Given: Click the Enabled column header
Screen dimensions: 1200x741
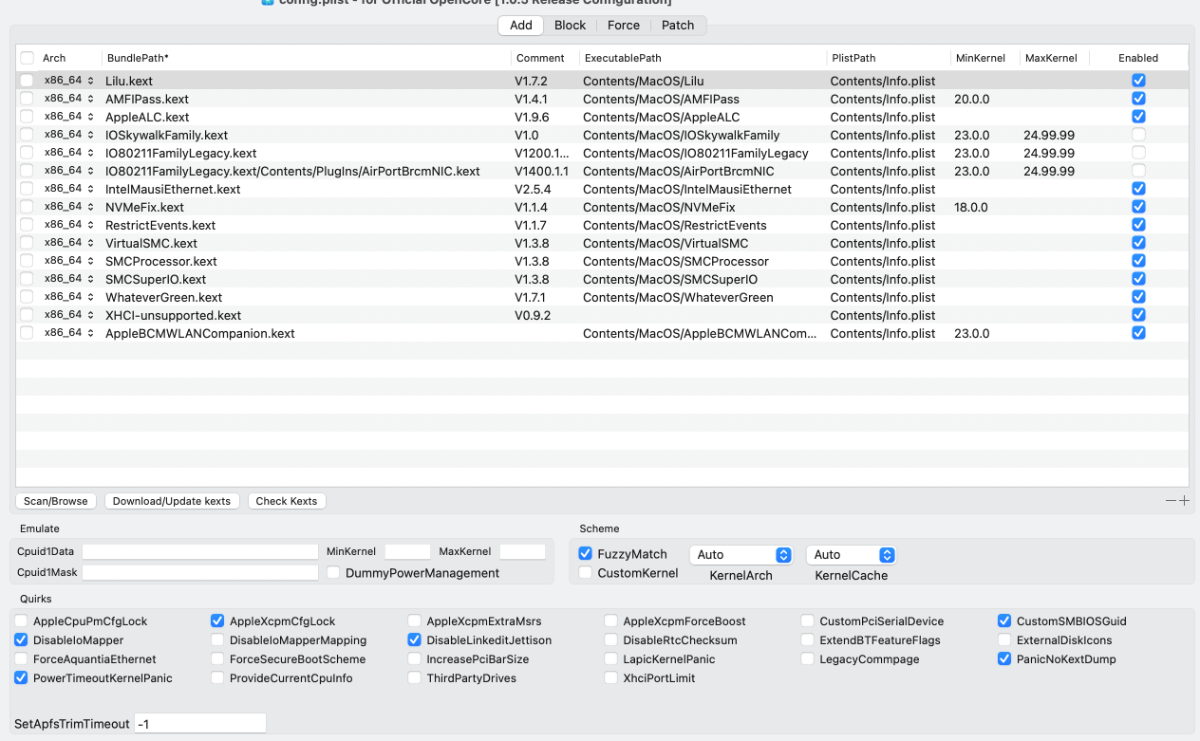Looking at the screenshot, I should [1138, 58].
